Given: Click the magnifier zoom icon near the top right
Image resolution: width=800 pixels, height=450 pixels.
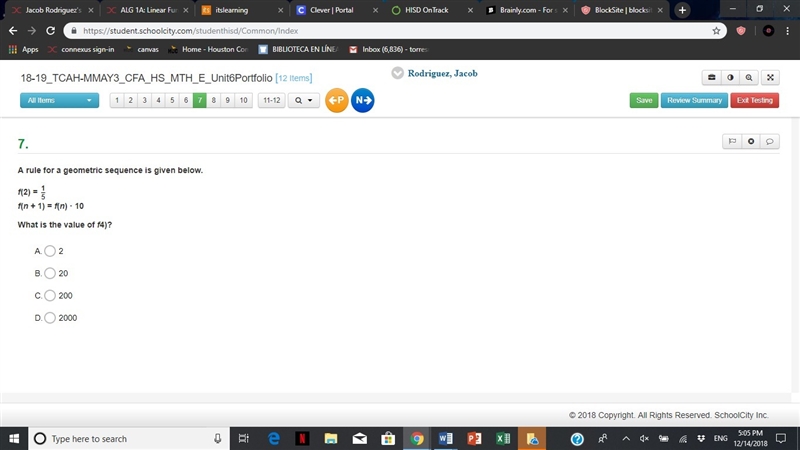Looking at the screenshot, I should [748, 78].
